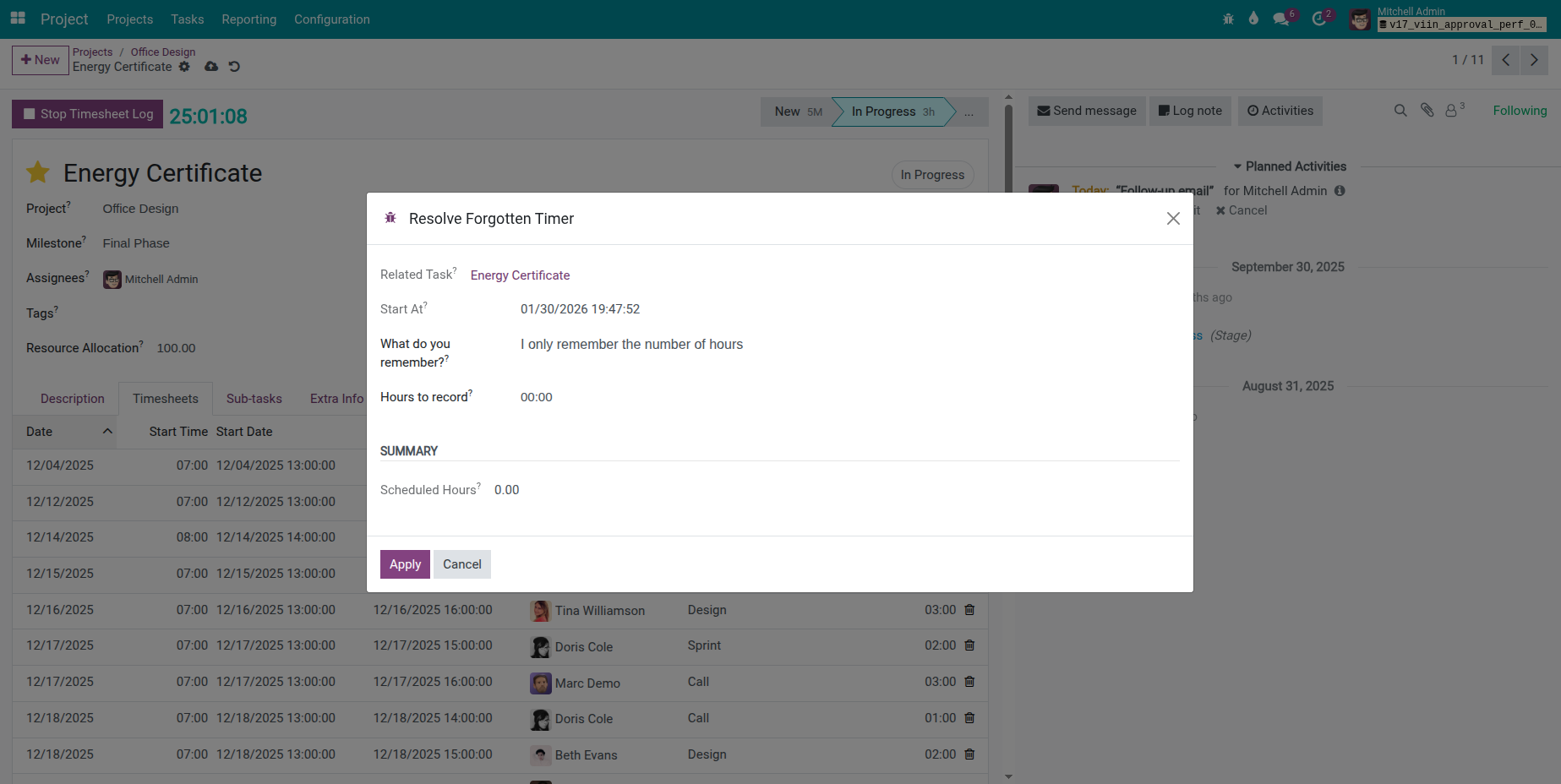This screenshot has height=784, width=1561.
Task: Click the cloud save icon
Action: tap(211, 67)
